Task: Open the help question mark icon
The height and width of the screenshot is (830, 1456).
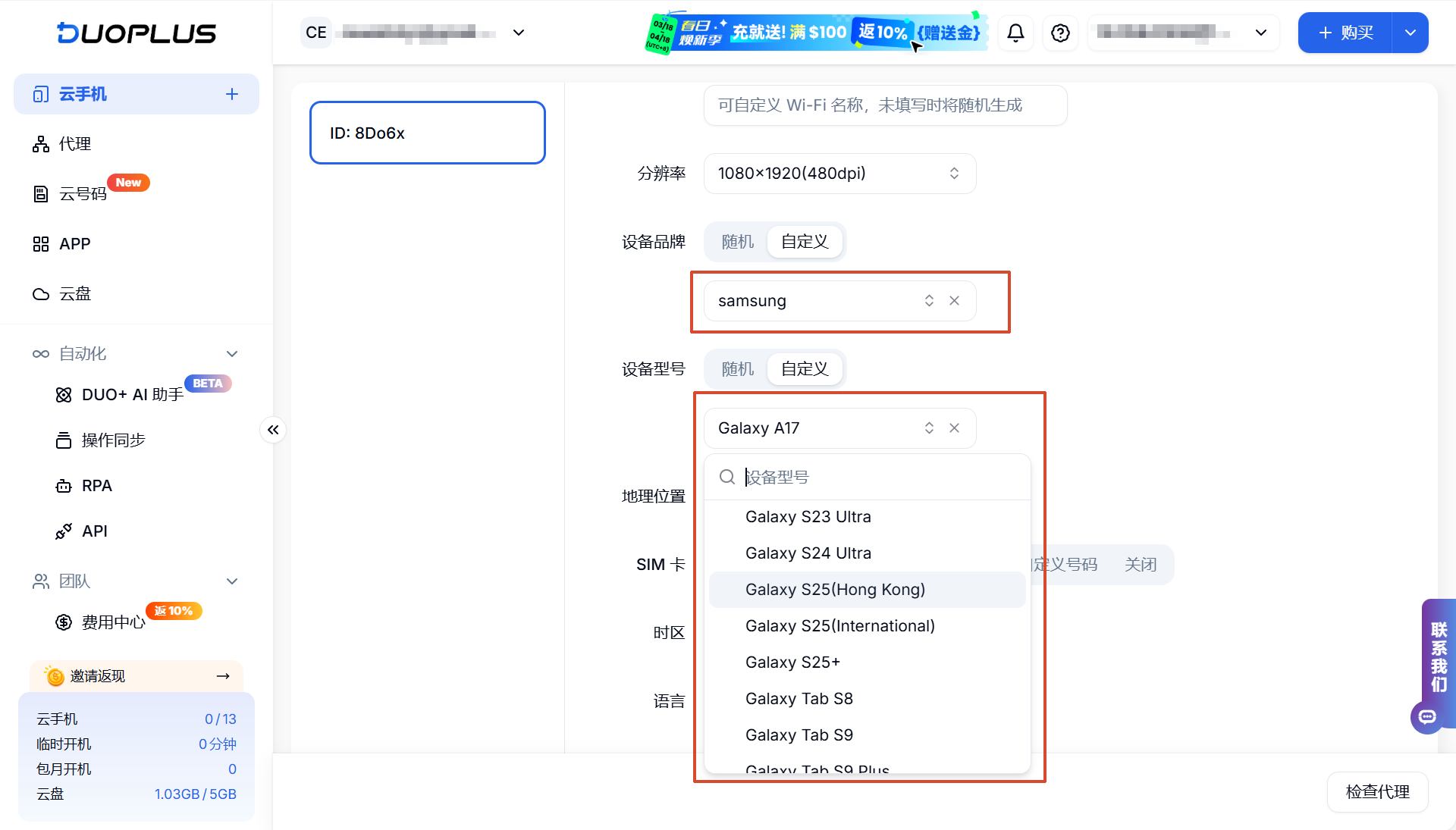Action: (x=1060, y=33)
